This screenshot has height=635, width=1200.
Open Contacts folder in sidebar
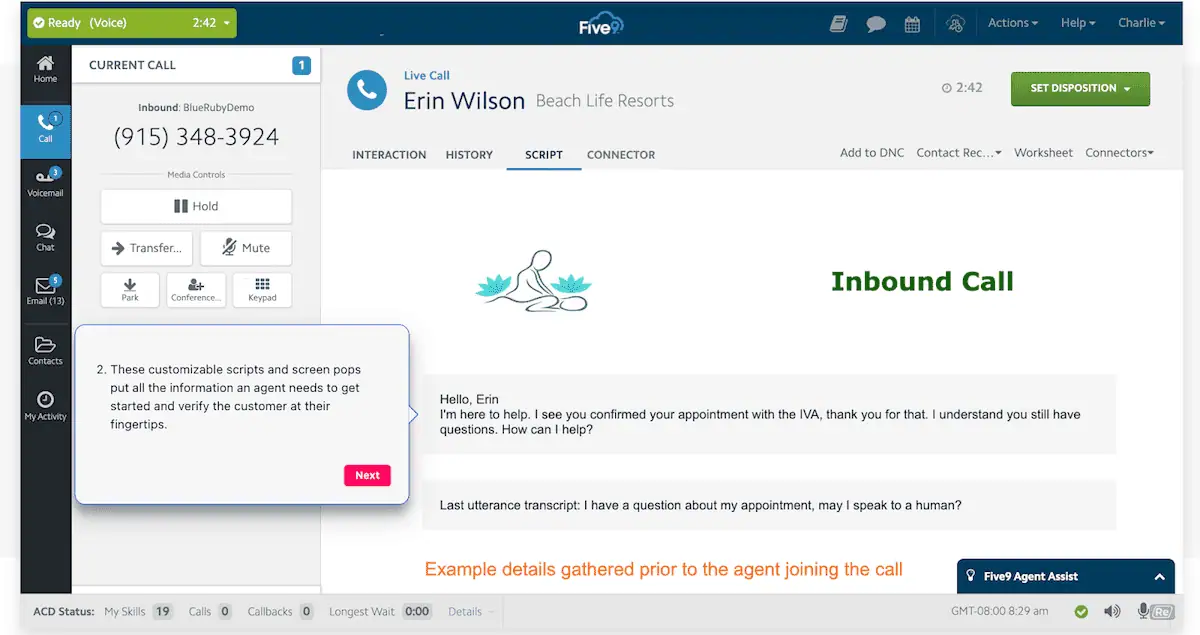(x=45, y=351)
